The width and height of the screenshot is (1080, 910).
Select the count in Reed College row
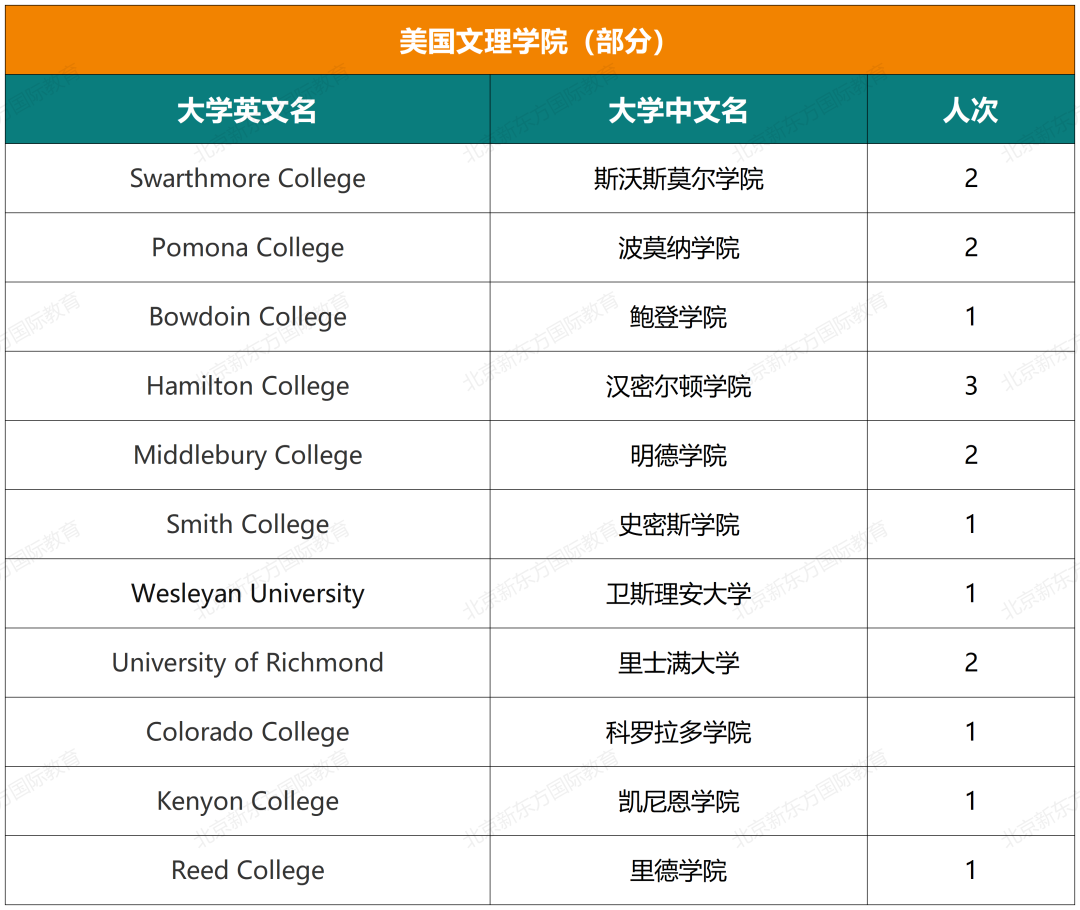[x=970, y=870]
